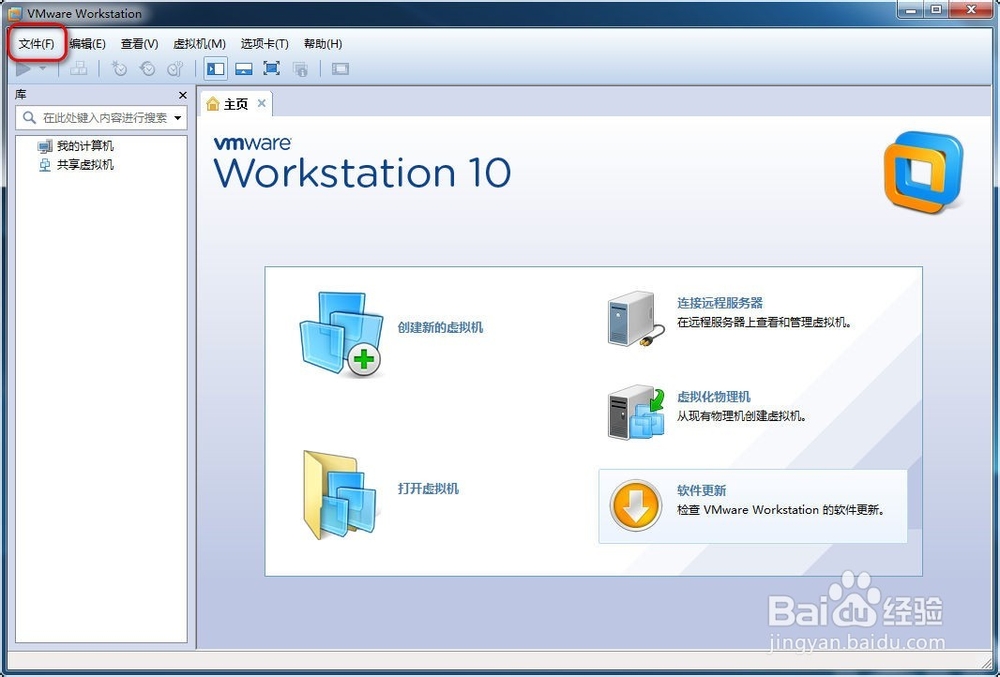Click the revert to snapshot icon
The image size is (1000, 677).
pyautogui.click(x=147, y=69)
